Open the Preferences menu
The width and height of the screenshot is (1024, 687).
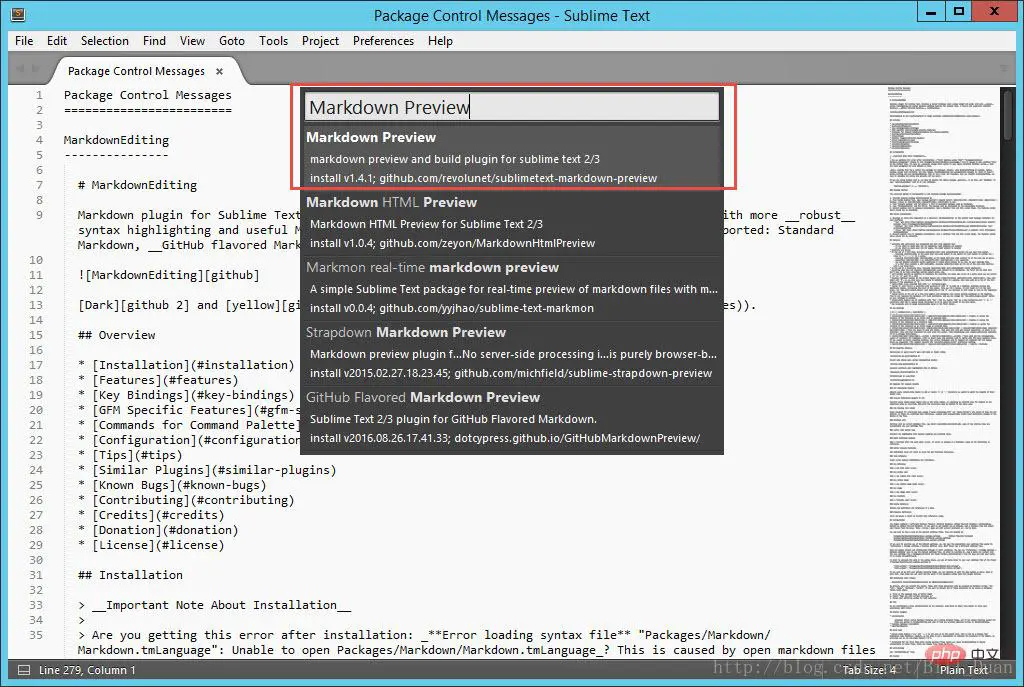click(x=383, y=40)
